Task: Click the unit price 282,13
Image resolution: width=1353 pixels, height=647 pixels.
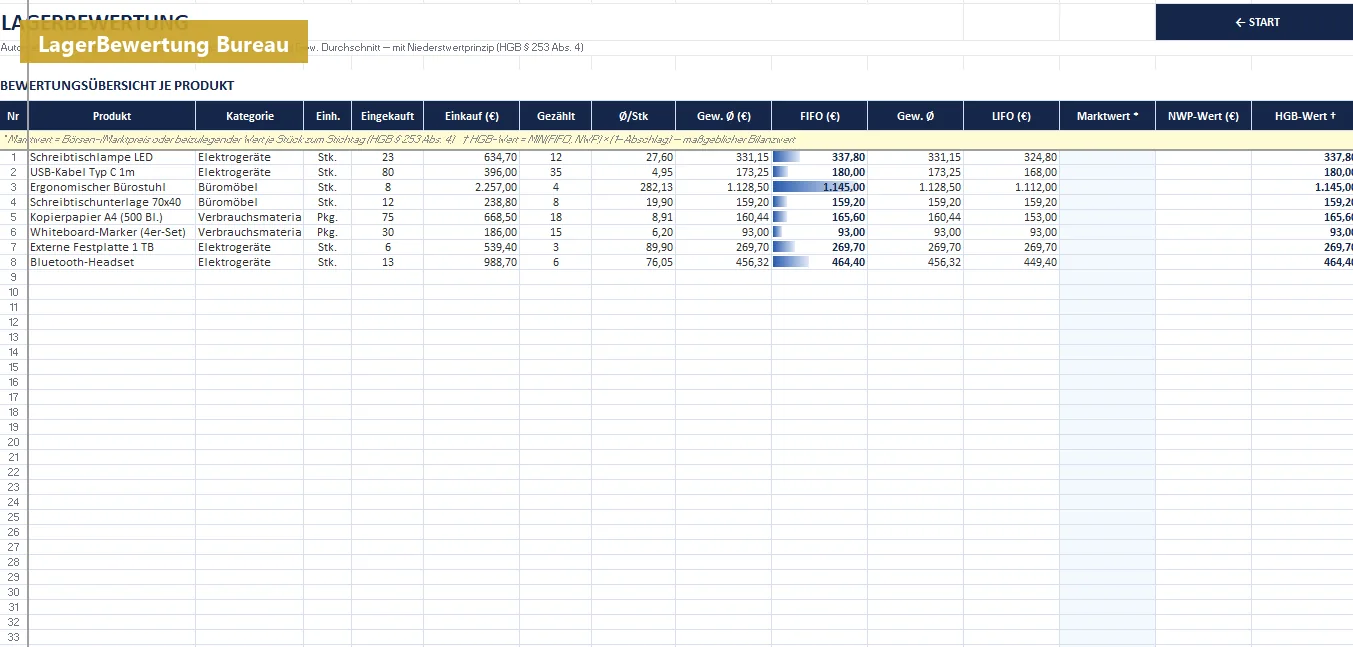Action: tap(634, 187)
